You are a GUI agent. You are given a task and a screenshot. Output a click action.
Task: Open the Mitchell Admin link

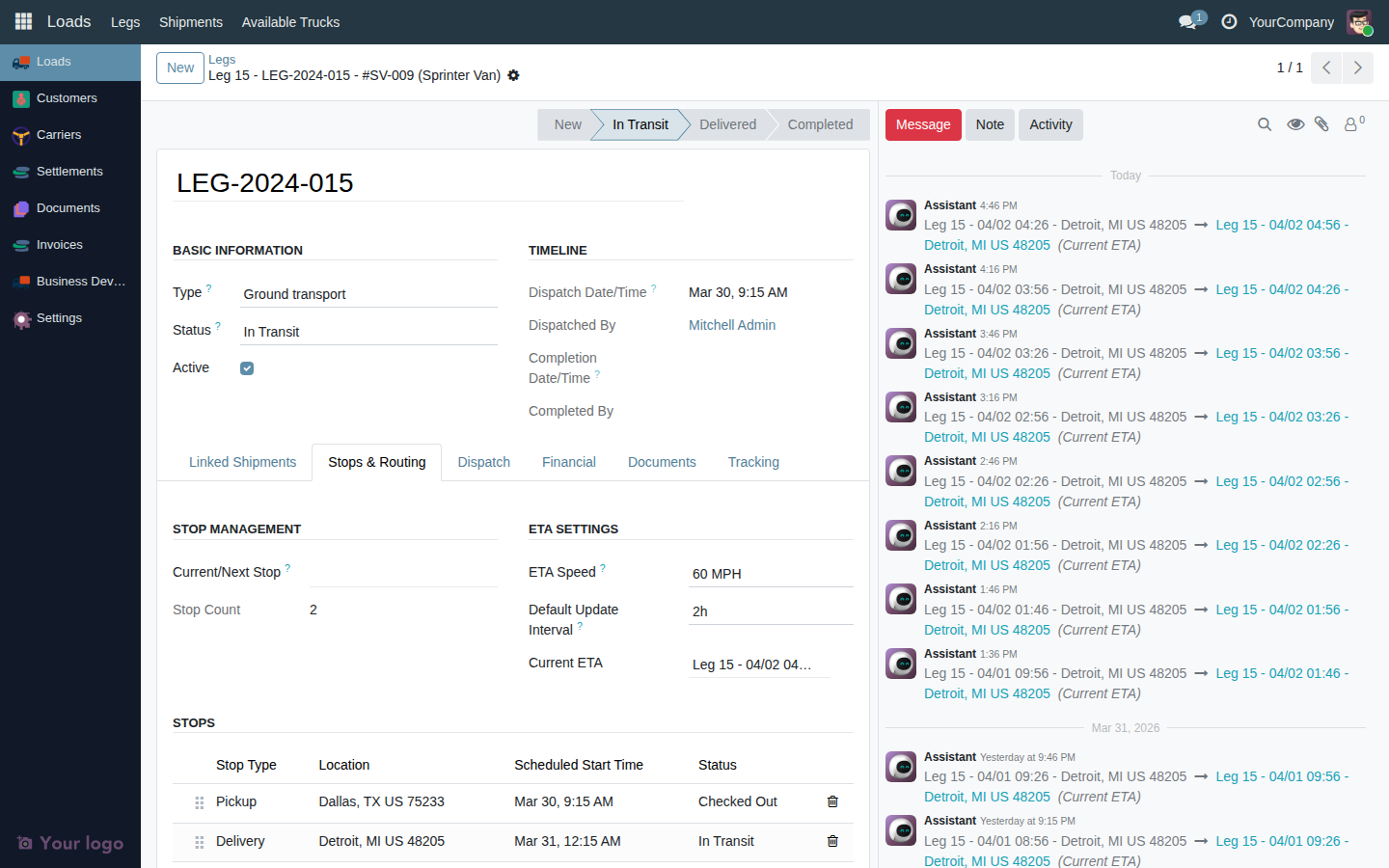click(x=732, y=325)
